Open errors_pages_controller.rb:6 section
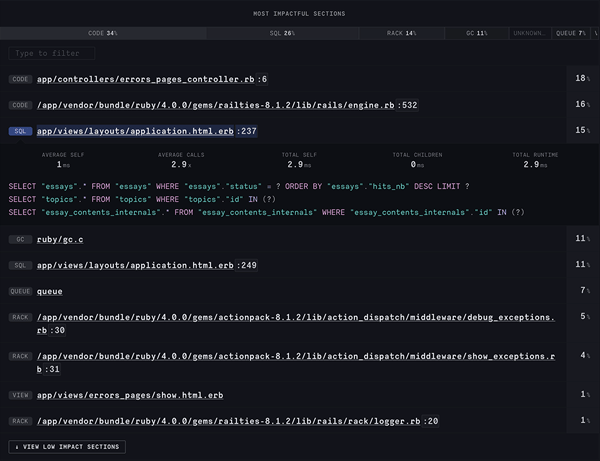 click(152, 79)
